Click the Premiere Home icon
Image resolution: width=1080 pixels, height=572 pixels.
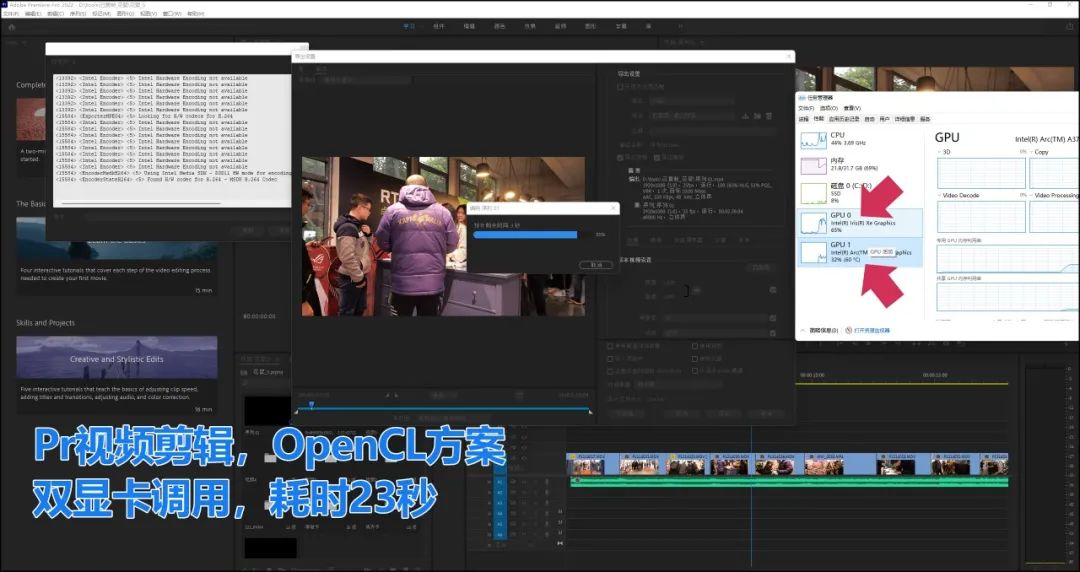point(12,27)
